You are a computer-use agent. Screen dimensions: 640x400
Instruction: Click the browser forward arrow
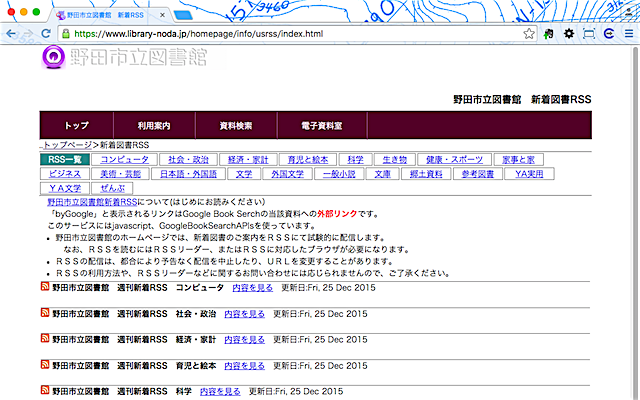point(28,33)
